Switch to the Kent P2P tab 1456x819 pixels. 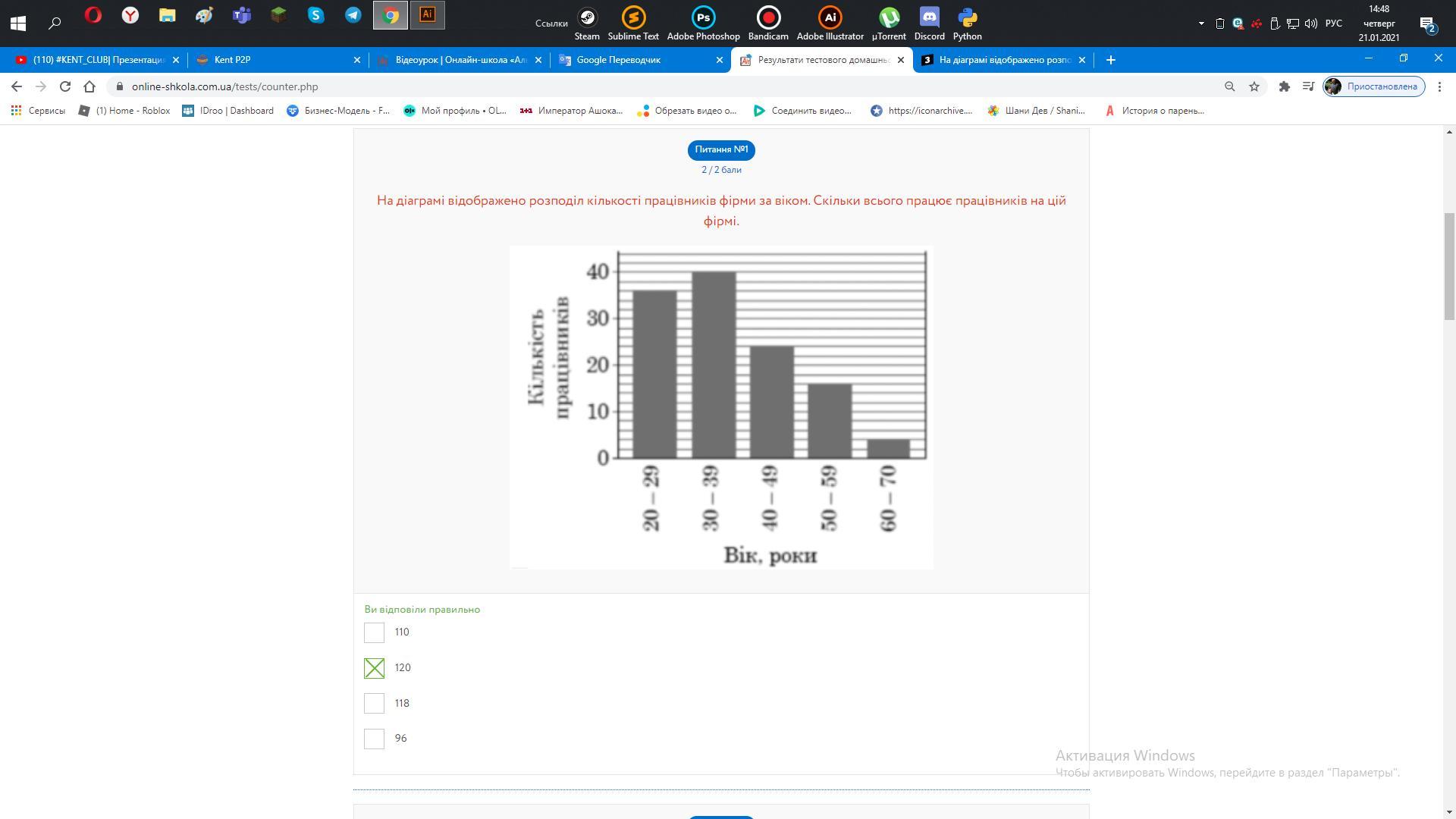coord(232,60)
